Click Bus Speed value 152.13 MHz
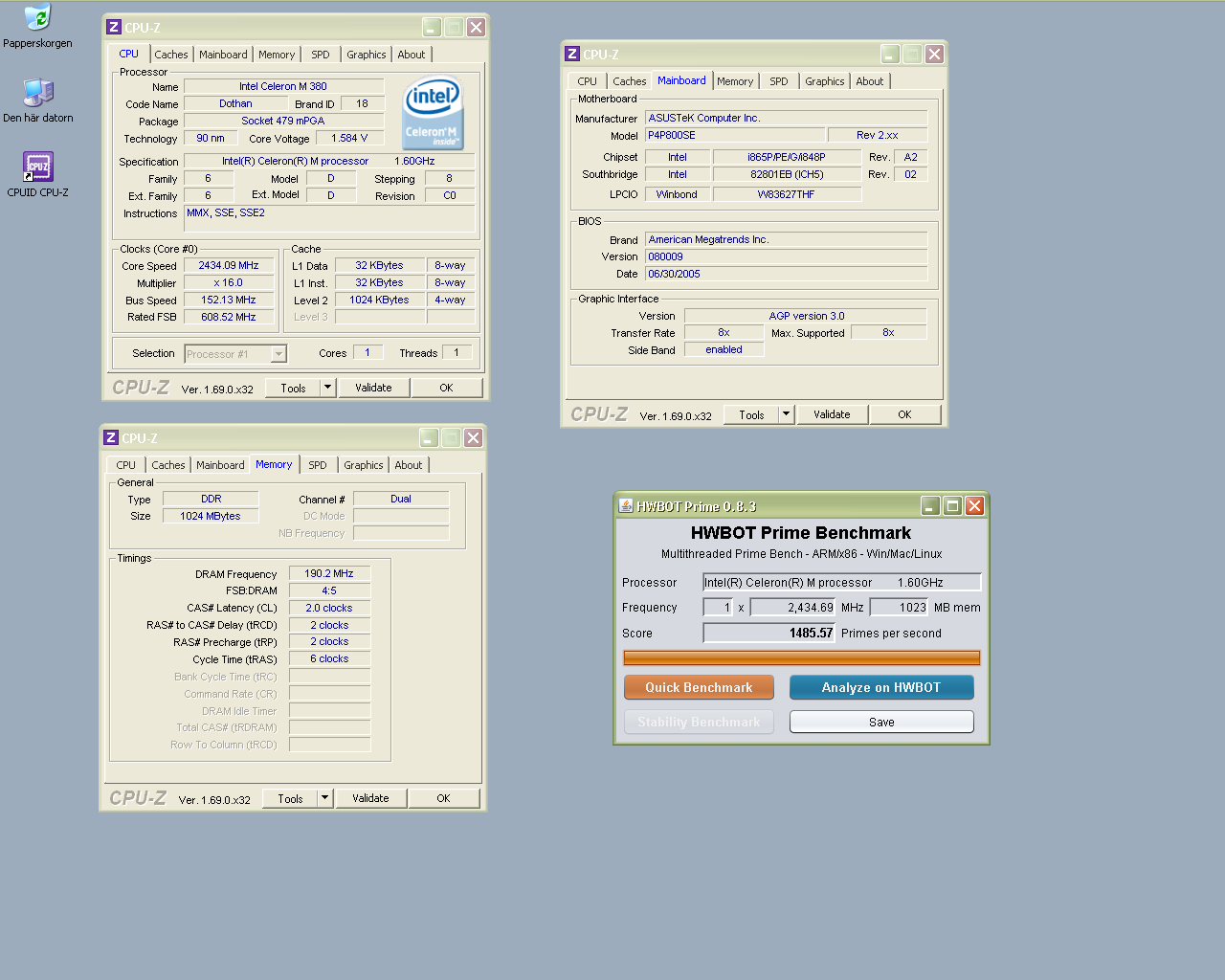This screenshot has width=1225, height=980. coord(229,300)
